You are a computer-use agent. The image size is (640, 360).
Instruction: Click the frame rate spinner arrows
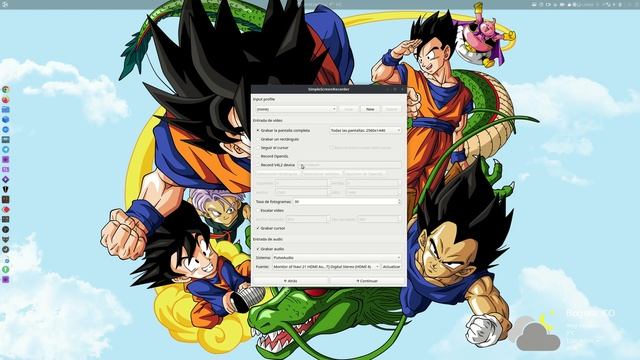[x=399, y=202]
